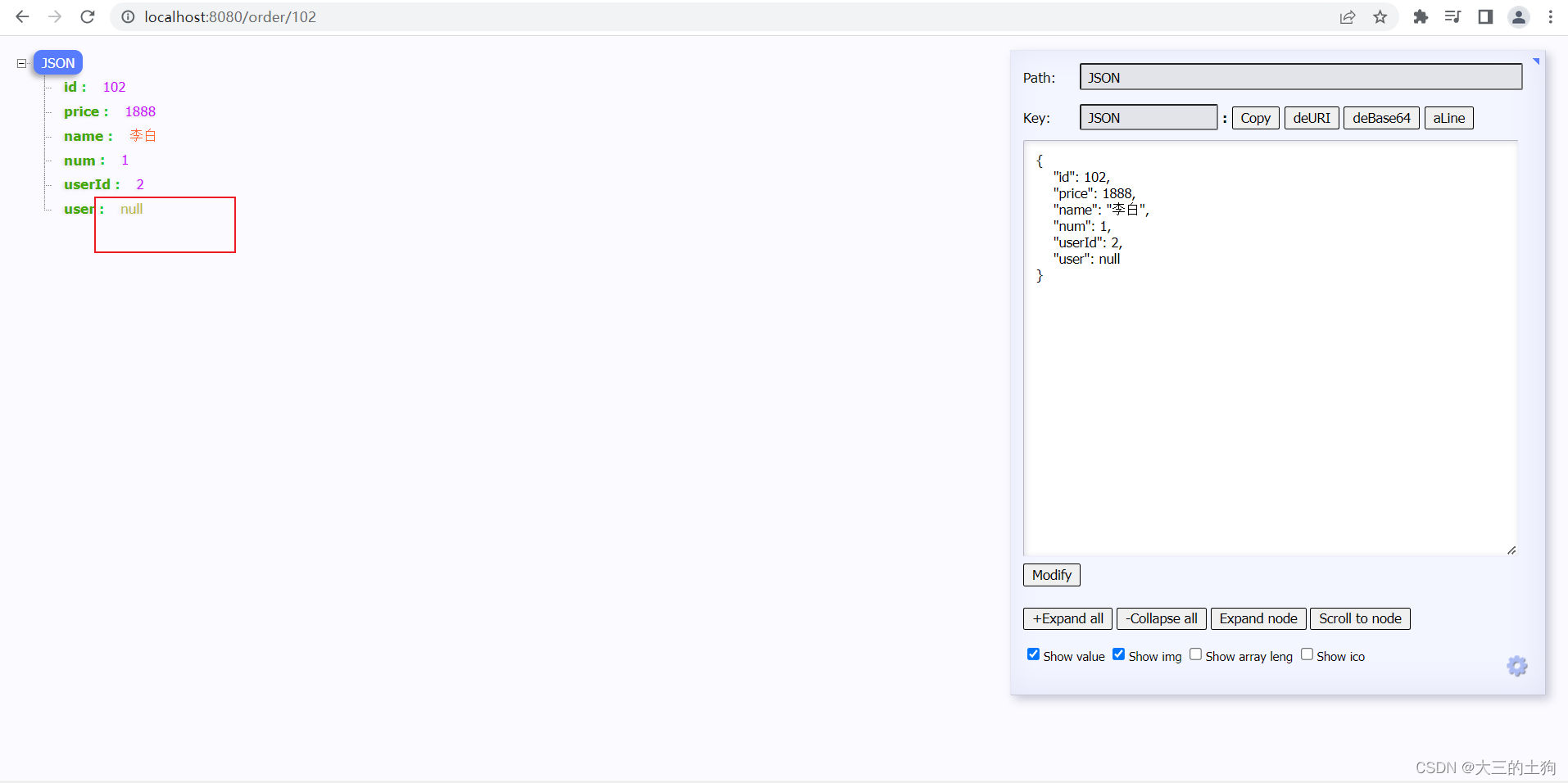Image resolution: width=1568 pixels, height=783 pixels.
Task: Click the value 102 in tree
Action: (x=114, y=87)
